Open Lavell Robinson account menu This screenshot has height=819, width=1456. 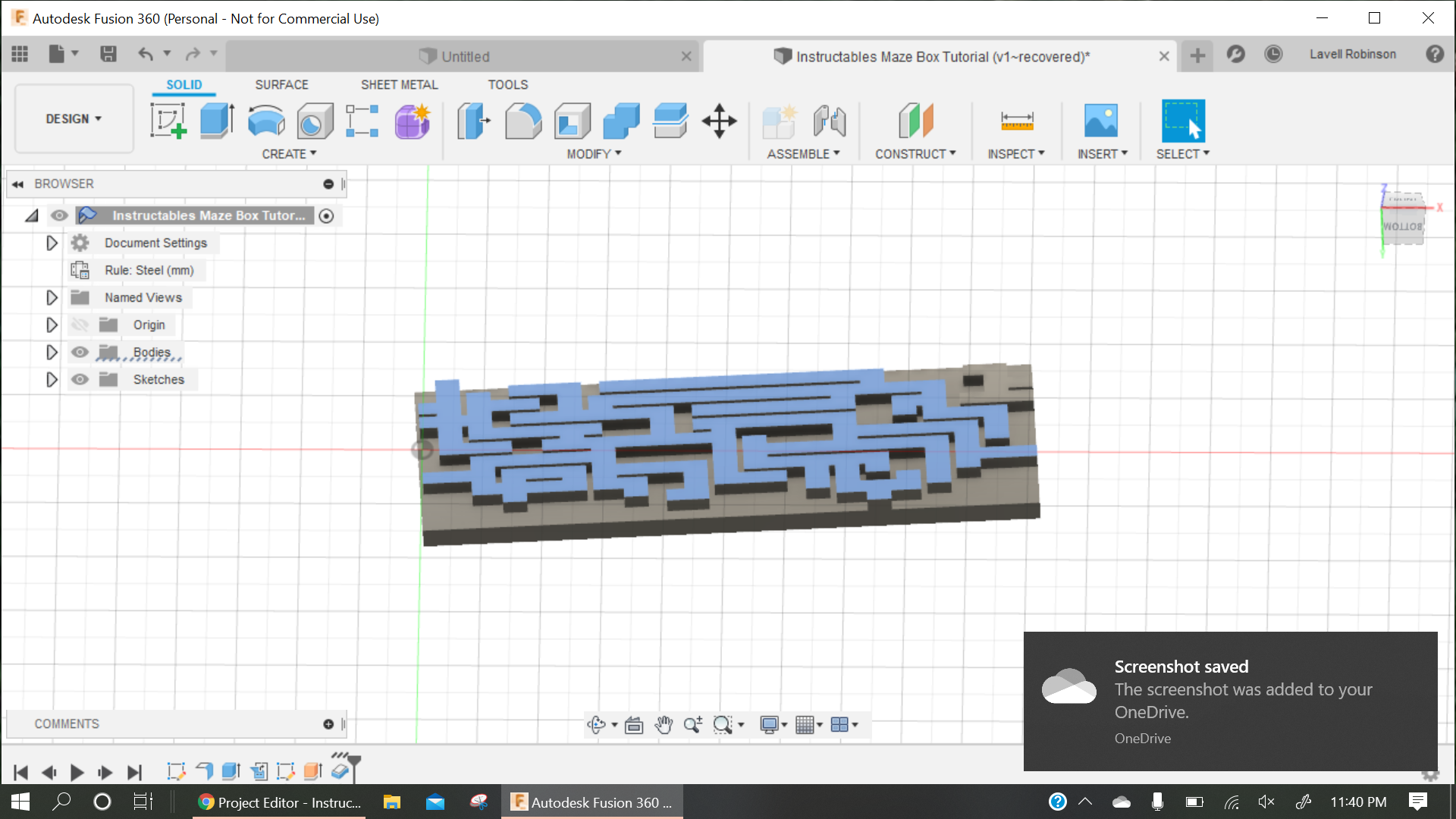coord(1352,55)
